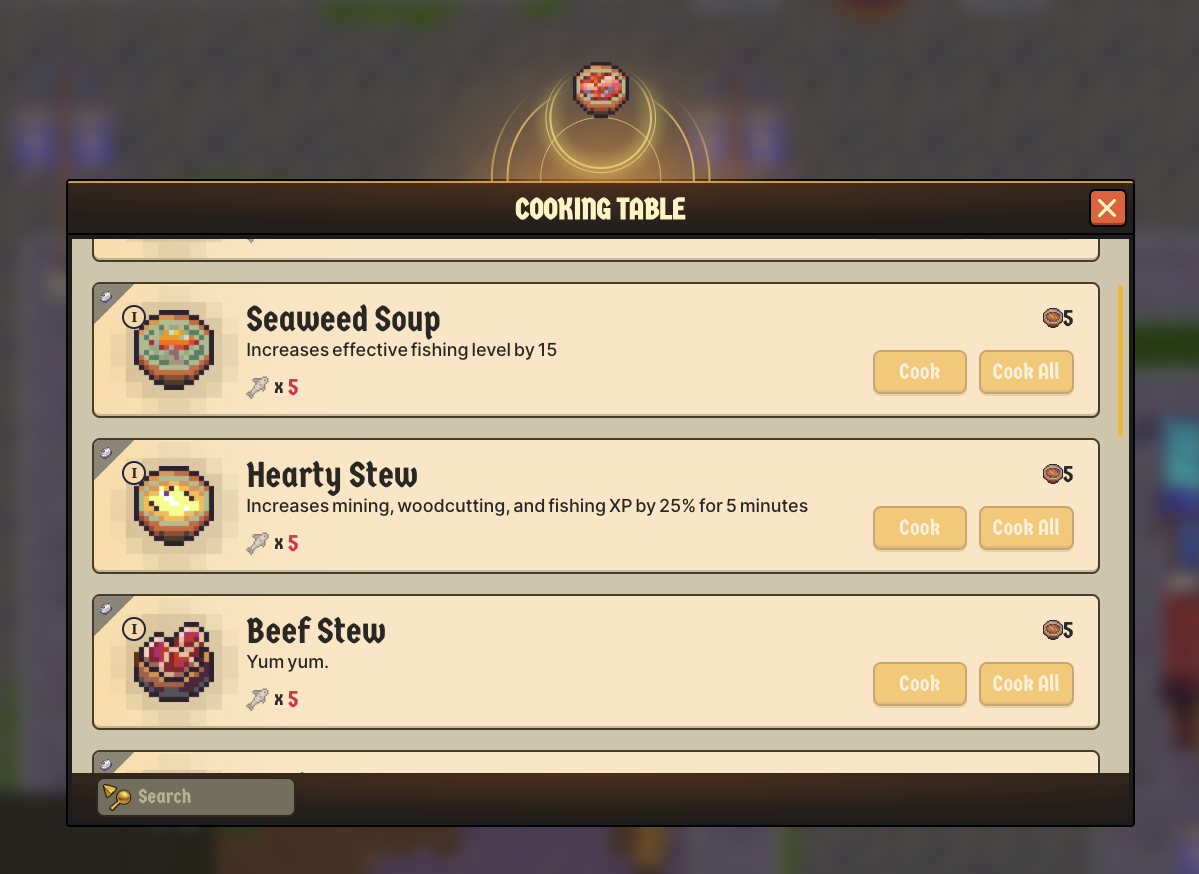
Task: Click the coin cost icon for Seaweed Soup
Action: (1053, 317)
